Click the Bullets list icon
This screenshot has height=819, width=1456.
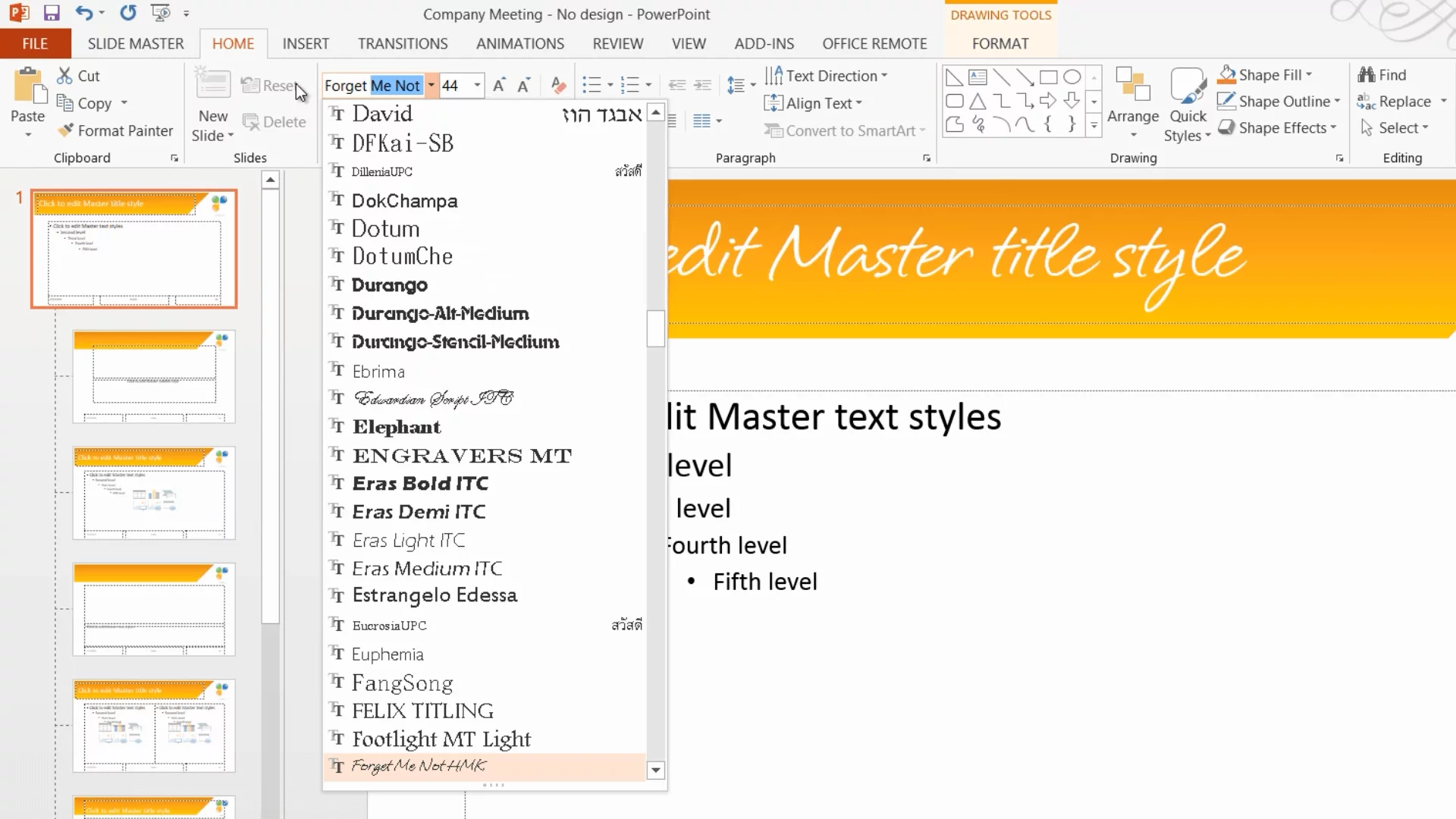coord(591,85)
